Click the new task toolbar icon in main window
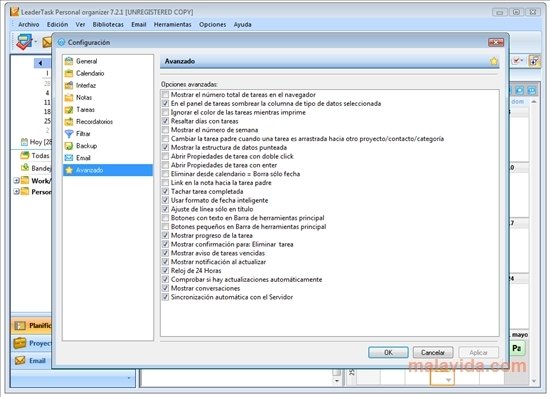 (24, 42)
